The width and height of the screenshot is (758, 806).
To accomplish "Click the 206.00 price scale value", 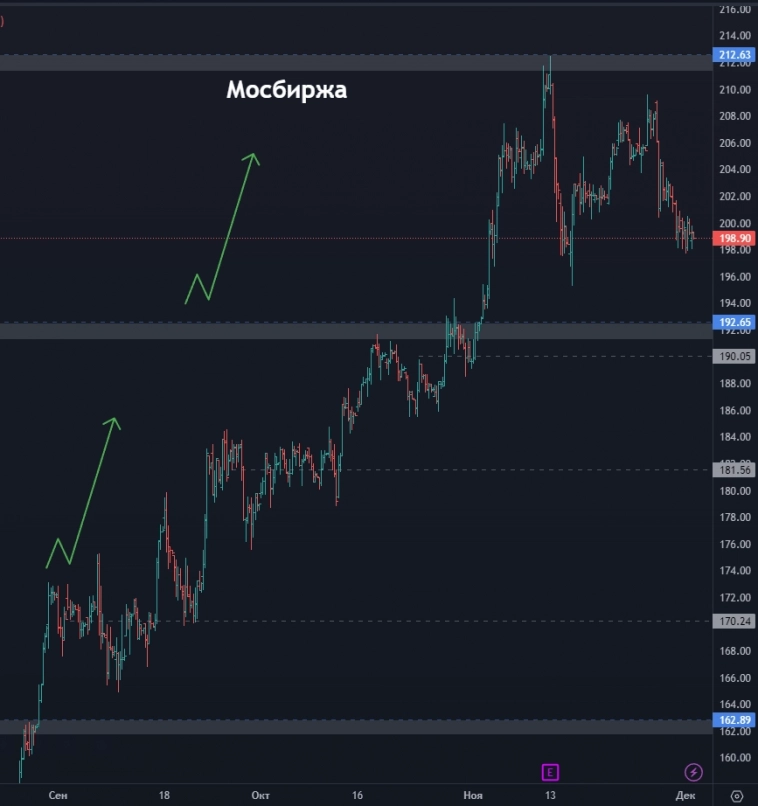I will tap(735, 143).
